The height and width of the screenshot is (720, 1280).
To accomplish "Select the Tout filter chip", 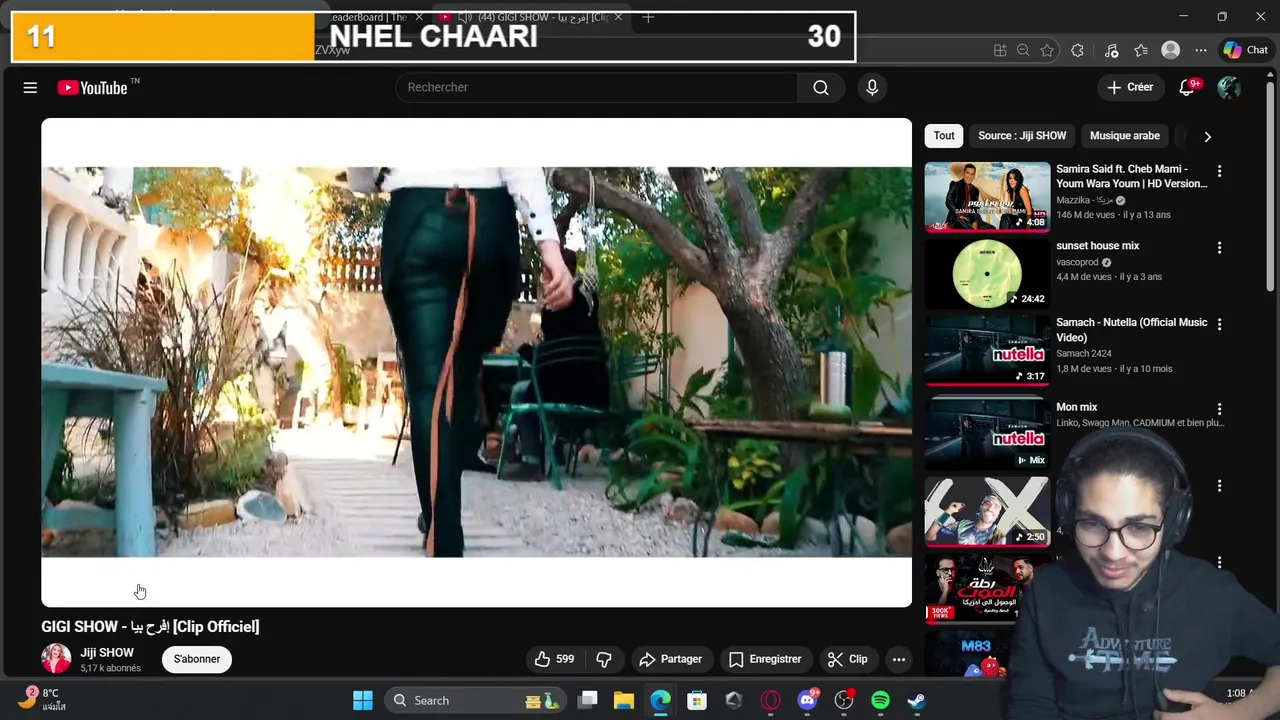I will [944, 136].
